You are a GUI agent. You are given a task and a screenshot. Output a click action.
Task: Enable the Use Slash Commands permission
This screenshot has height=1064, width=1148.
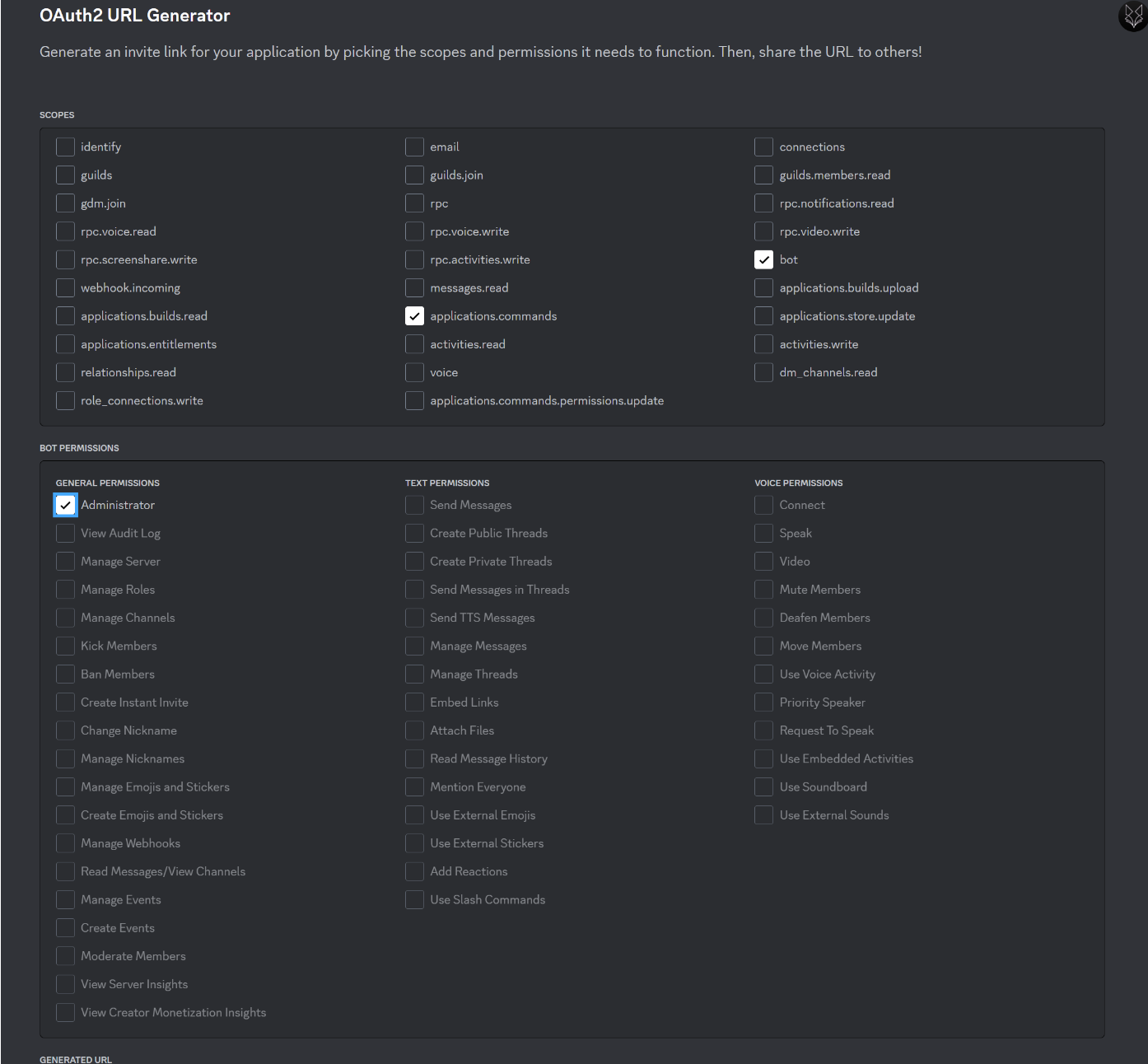(x=414, y=900)
